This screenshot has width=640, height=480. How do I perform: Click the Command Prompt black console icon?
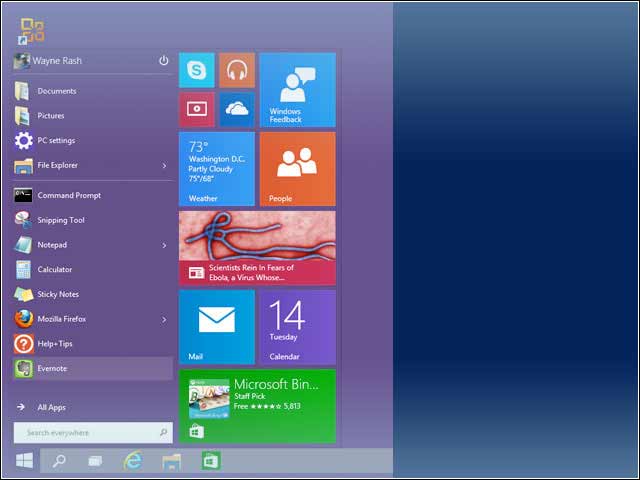[x=23, y=195]
